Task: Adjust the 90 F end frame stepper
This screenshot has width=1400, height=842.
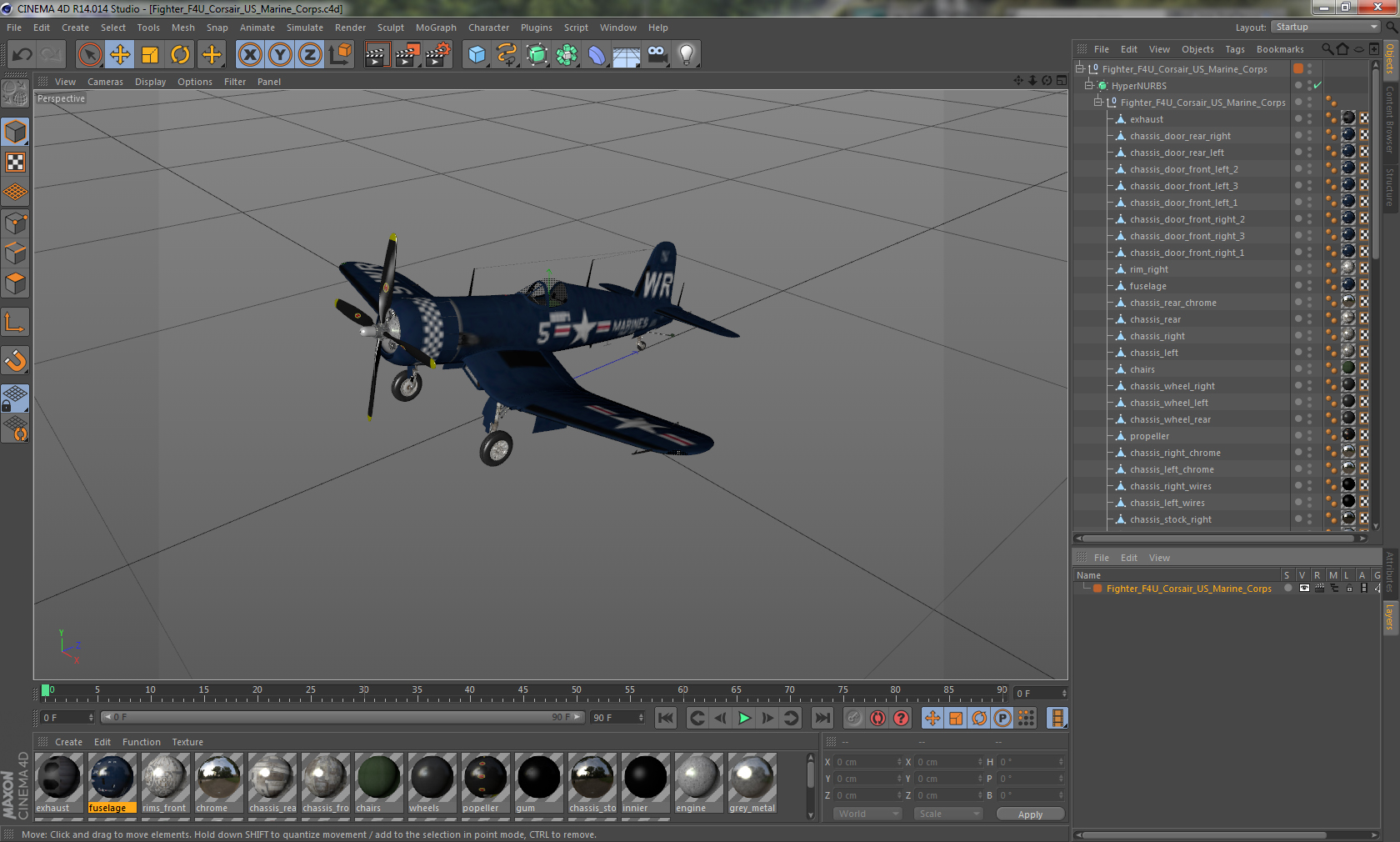Action: coord(641,718)
